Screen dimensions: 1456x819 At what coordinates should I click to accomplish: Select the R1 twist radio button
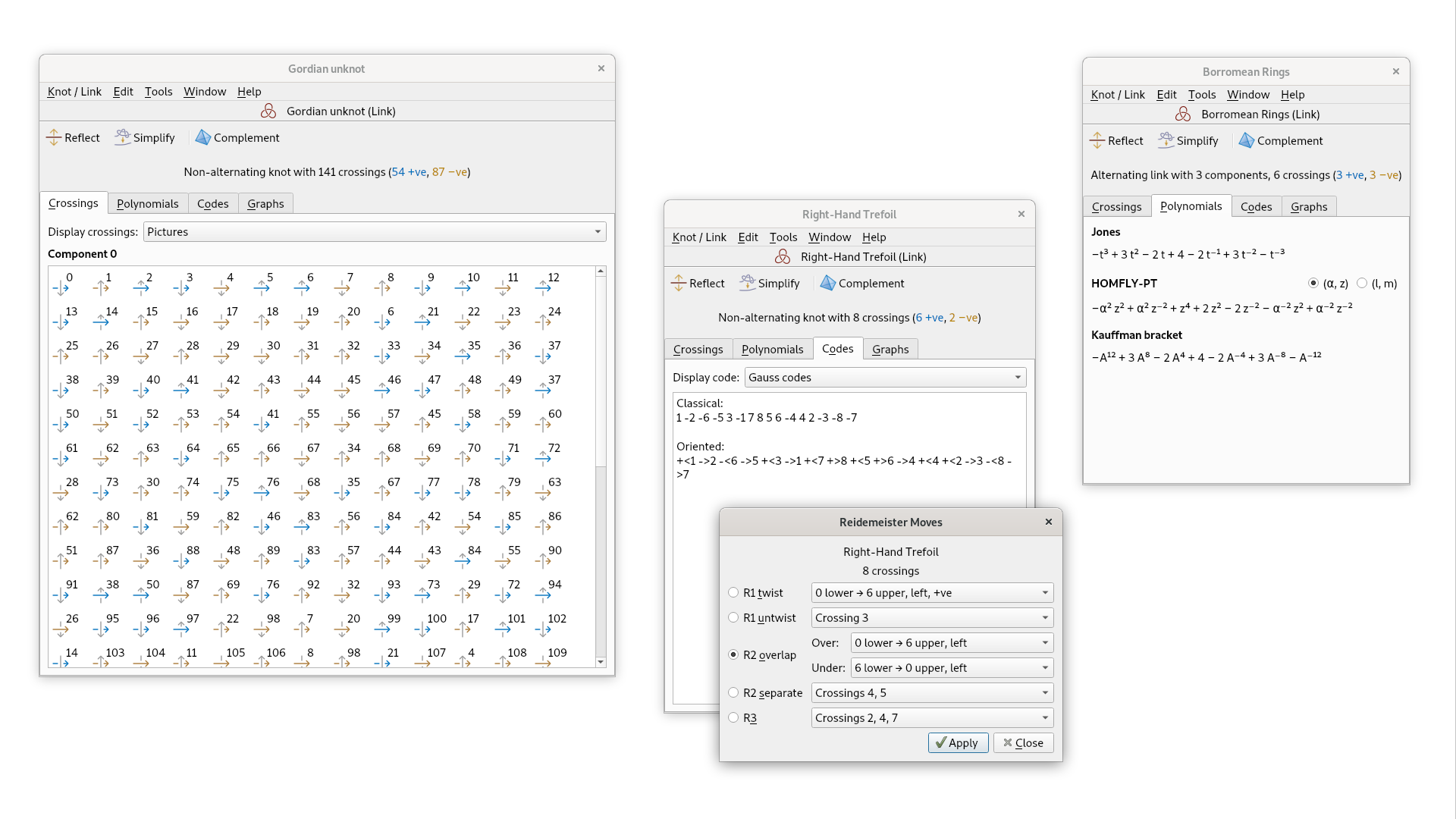click(733, 592)
